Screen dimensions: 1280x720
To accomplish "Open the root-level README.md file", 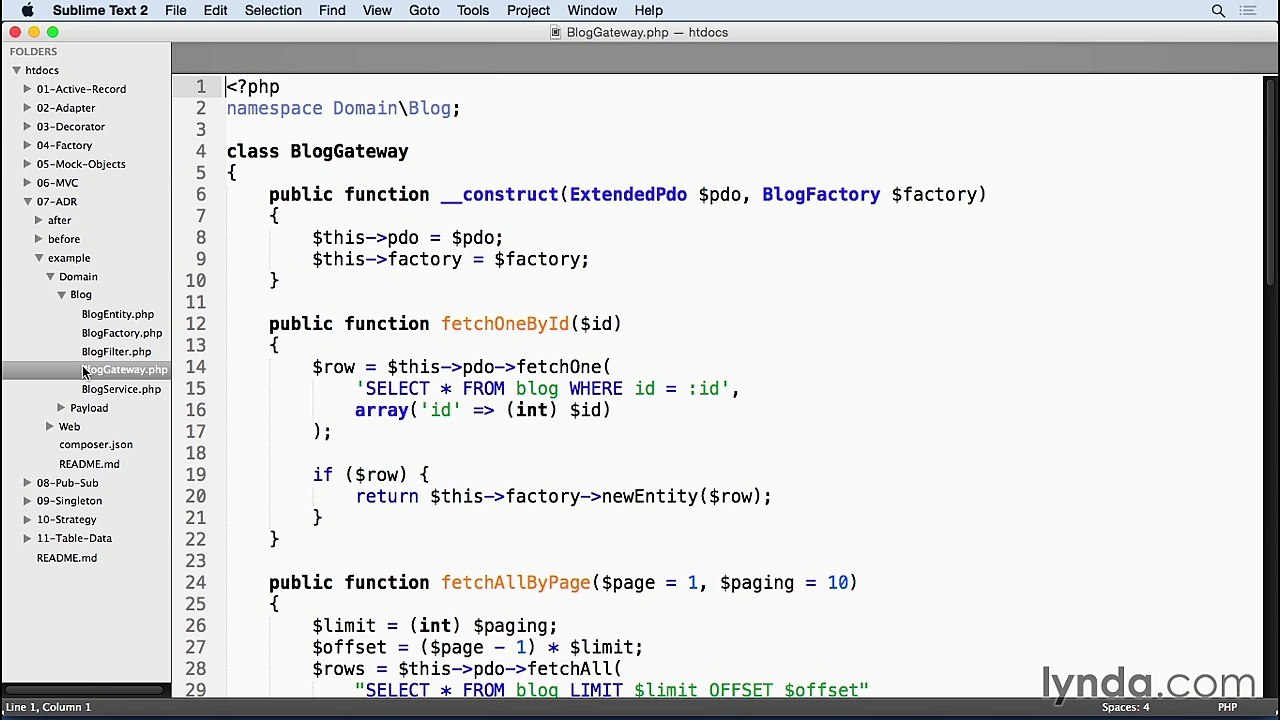I will tap(67, 558).
